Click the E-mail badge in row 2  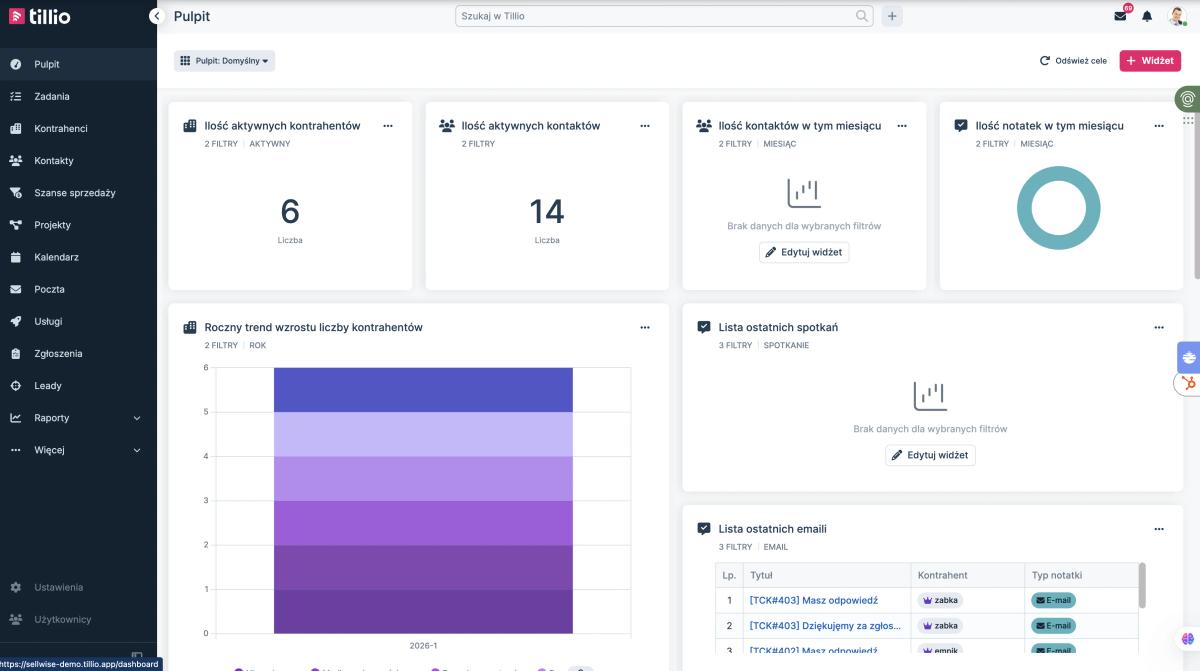click(x=1054, y=626)
